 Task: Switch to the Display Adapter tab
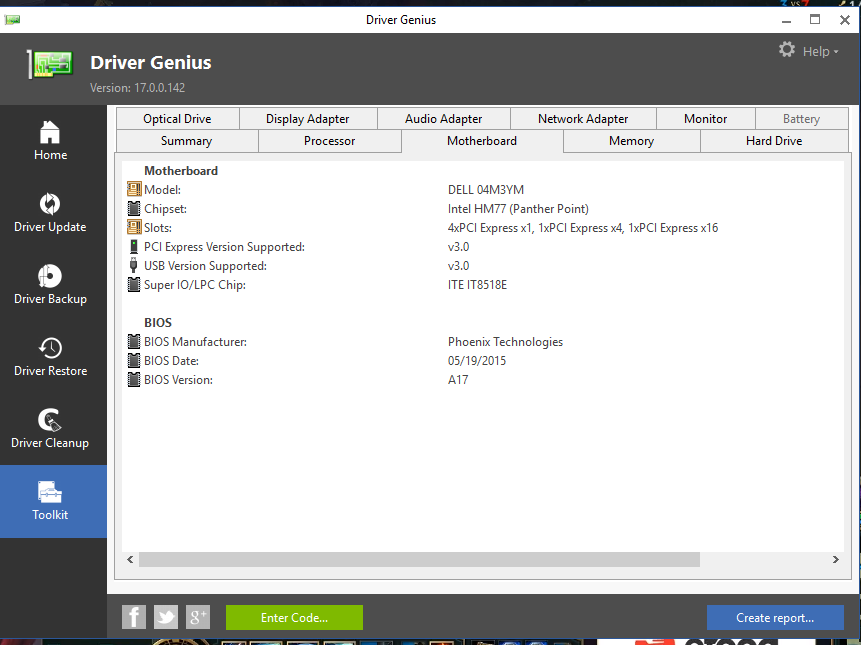(308, 119)
